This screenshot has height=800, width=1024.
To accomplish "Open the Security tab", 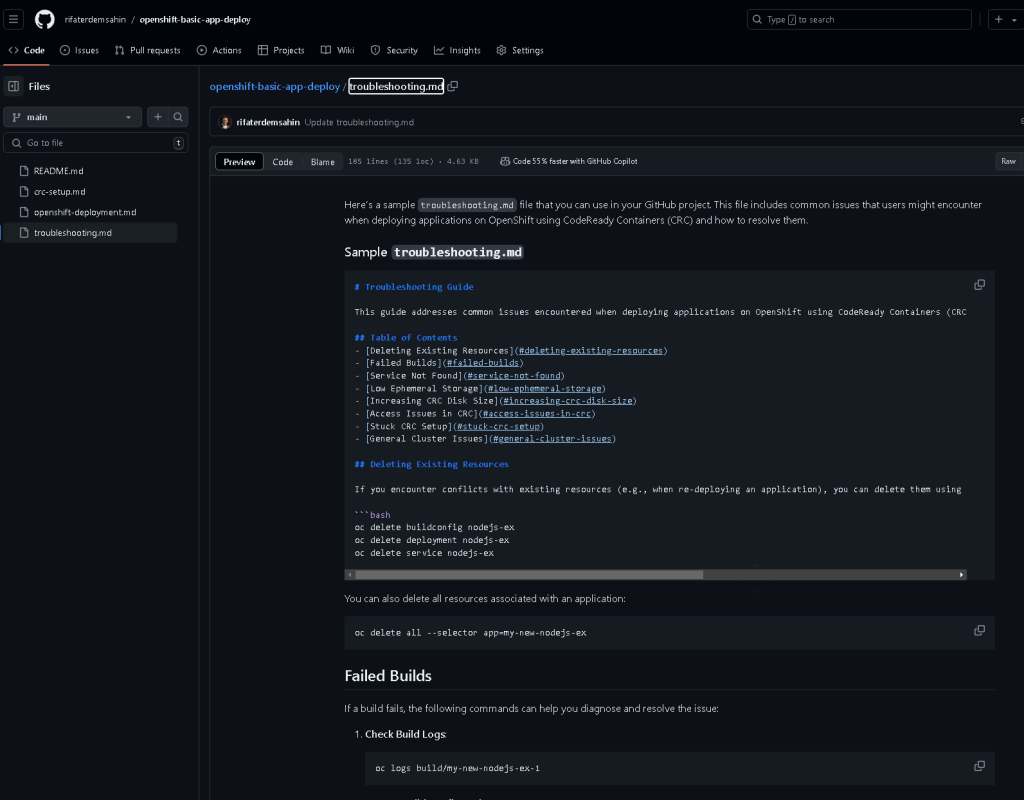I will click(394, 50).
